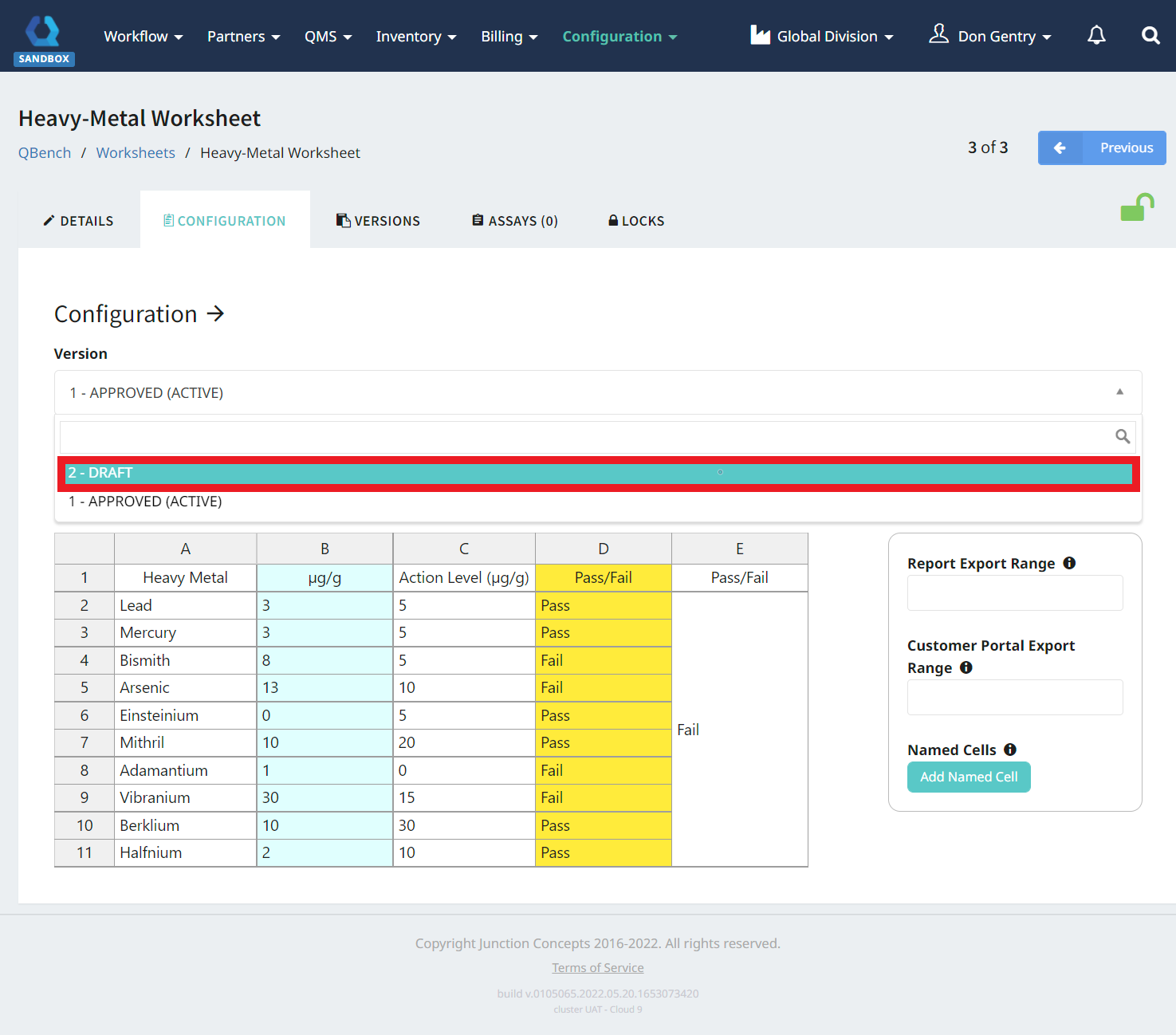Screen dimensions: 1176x1035
Task: Click the QBench Sandbox logo
Action: [x=44, y=32]
